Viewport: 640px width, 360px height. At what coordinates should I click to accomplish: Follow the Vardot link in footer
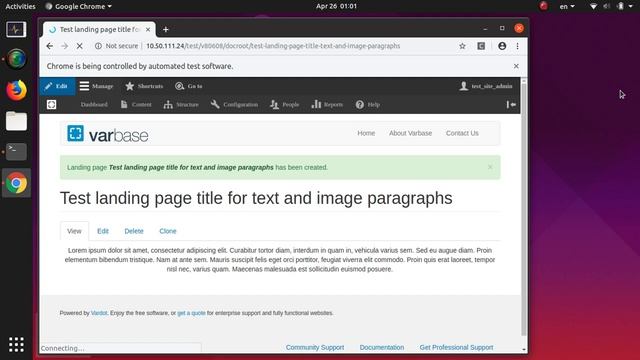(x=99, y=313)
